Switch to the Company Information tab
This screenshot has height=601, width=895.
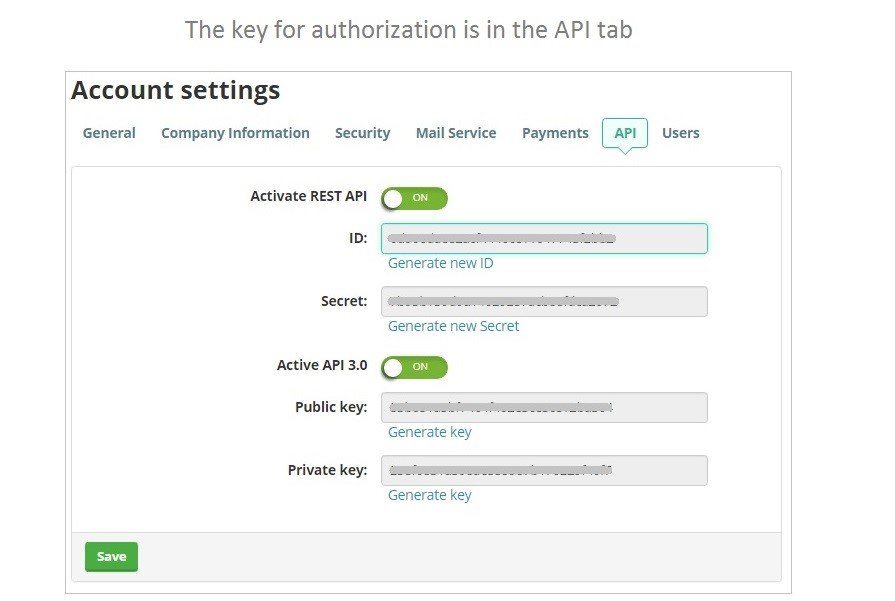coord(235,133)
